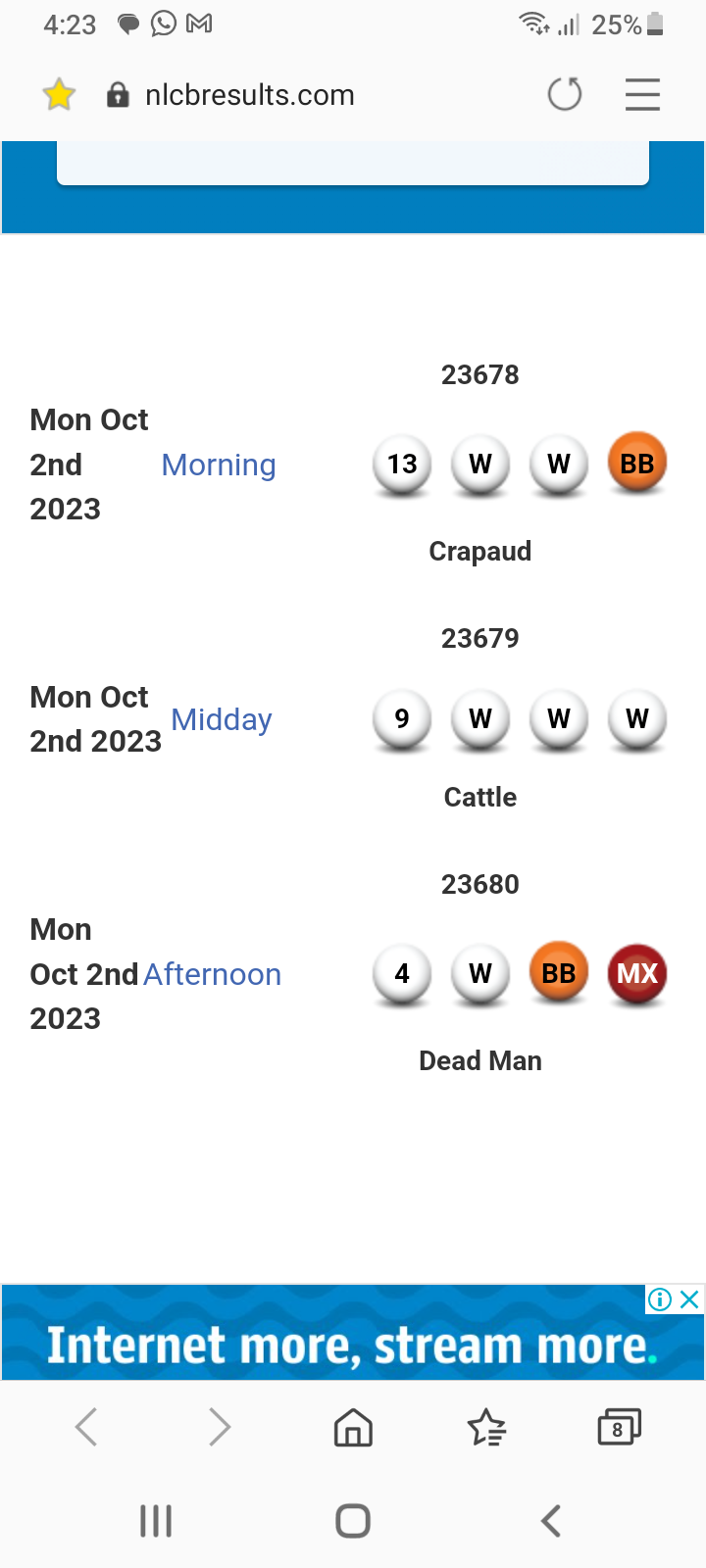Reload the page with refresh icon
This screenshot has height=1568, width=706.
click(x=565, y=95)
